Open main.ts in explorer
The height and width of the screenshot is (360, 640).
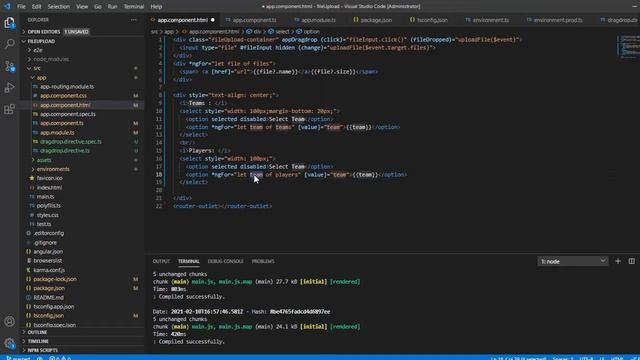coord(45,196)
